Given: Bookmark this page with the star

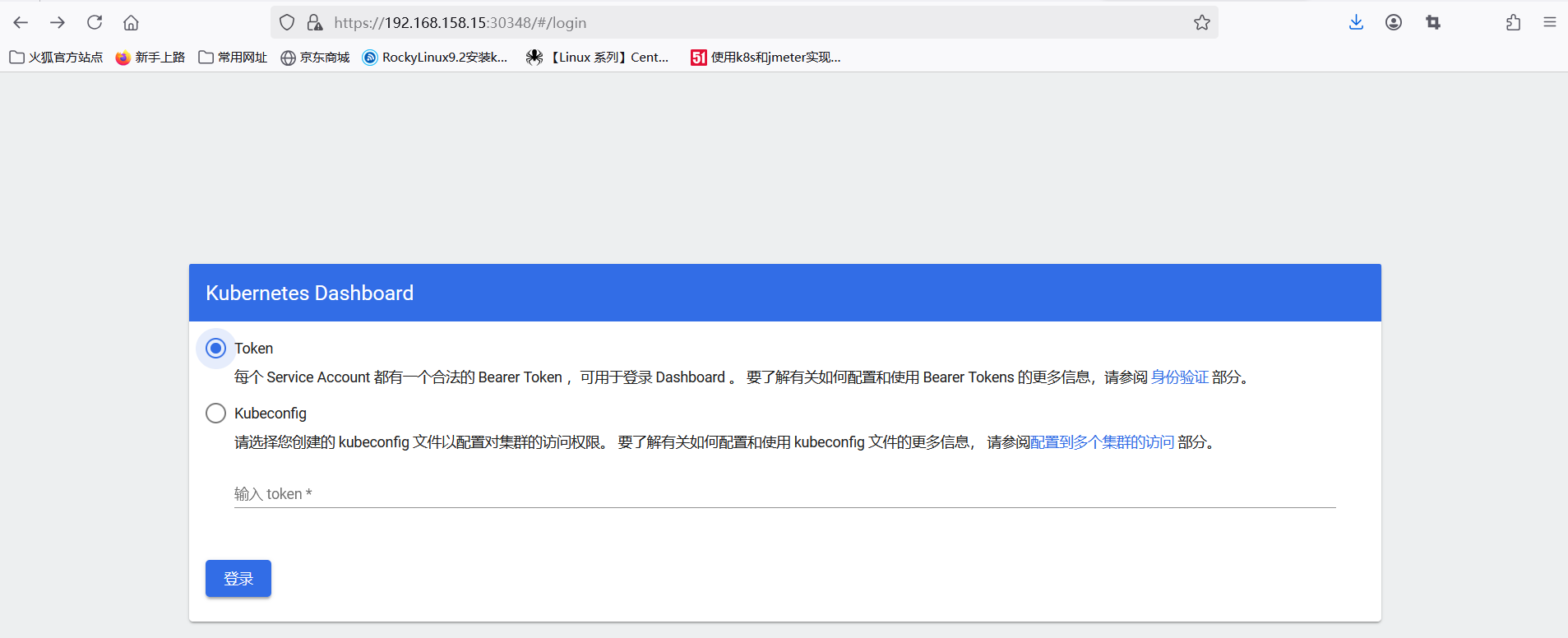Looking at the screenshot, I should coord(1202,22).
